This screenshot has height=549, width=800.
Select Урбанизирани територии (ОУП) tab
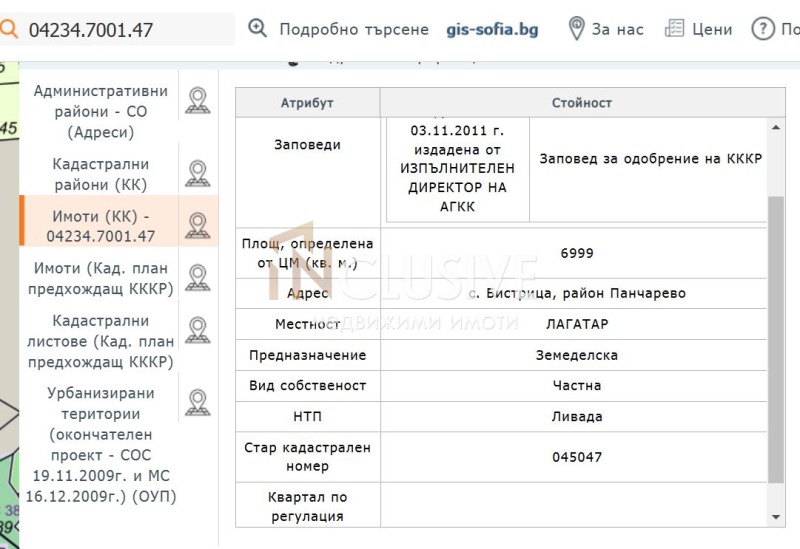point(101,444)
